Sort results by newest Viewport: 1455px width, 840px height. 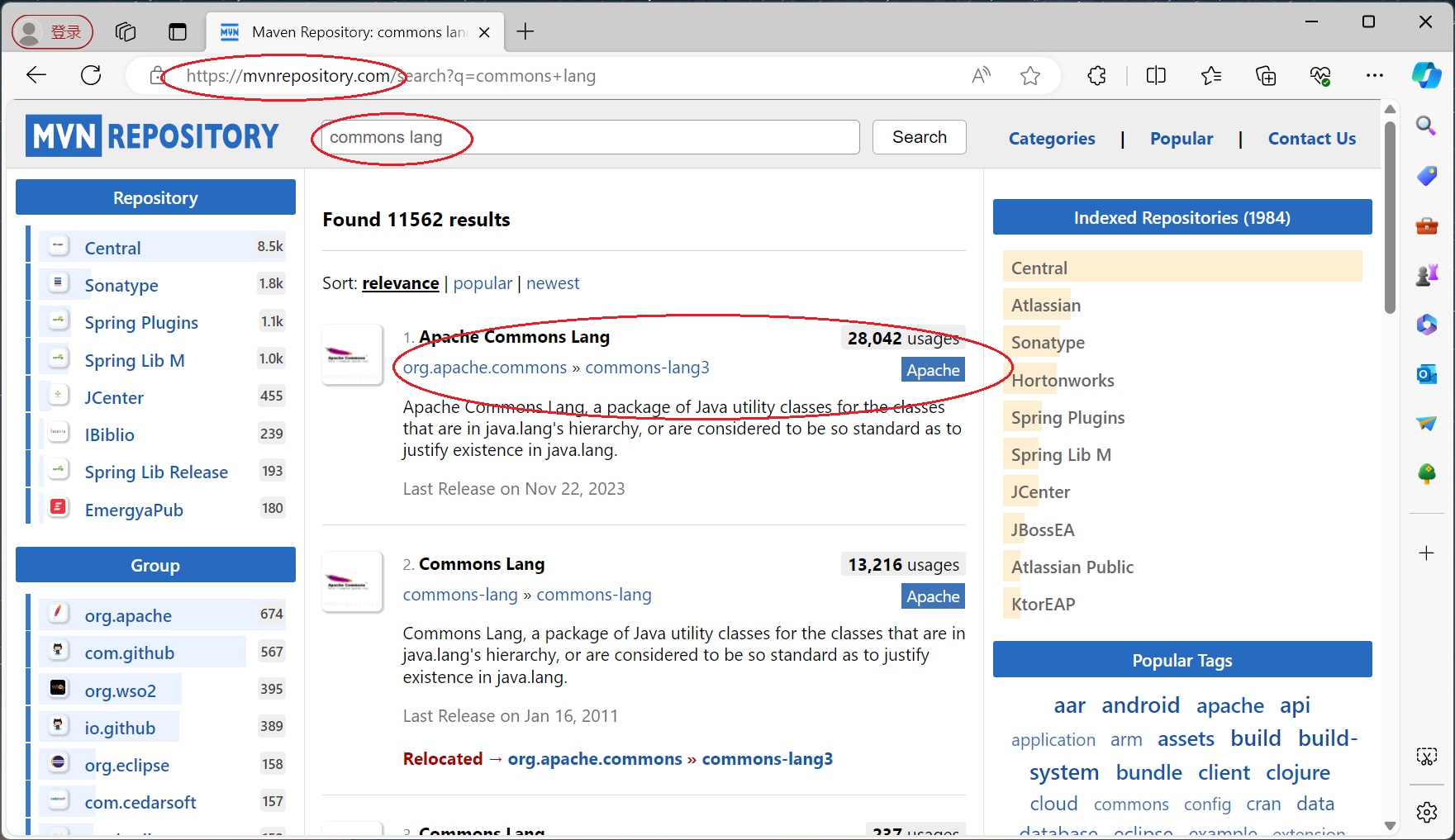(553, 283)
